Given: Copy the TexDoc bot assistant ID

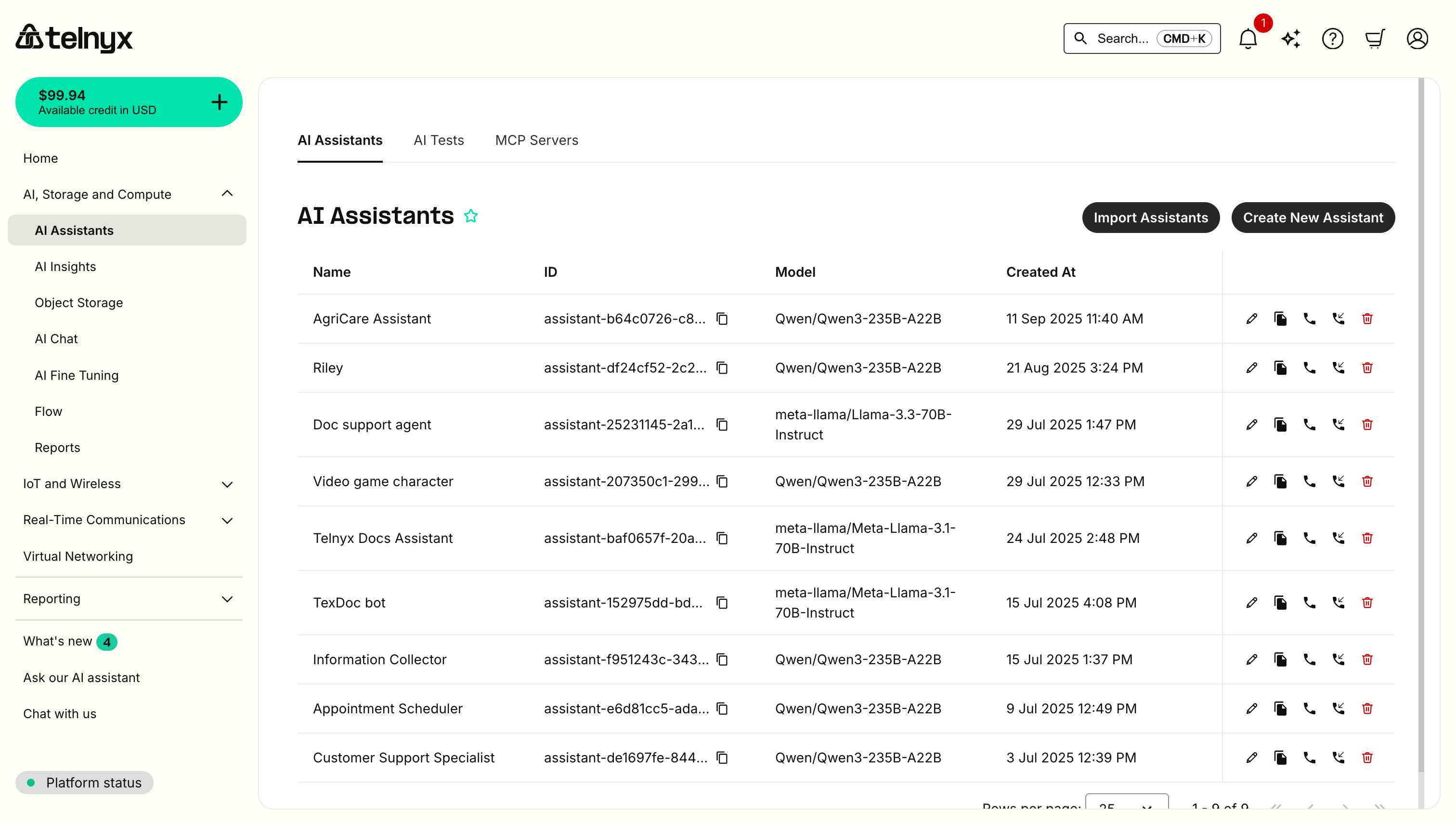Looking at the screenshot, I should [721, 603].
